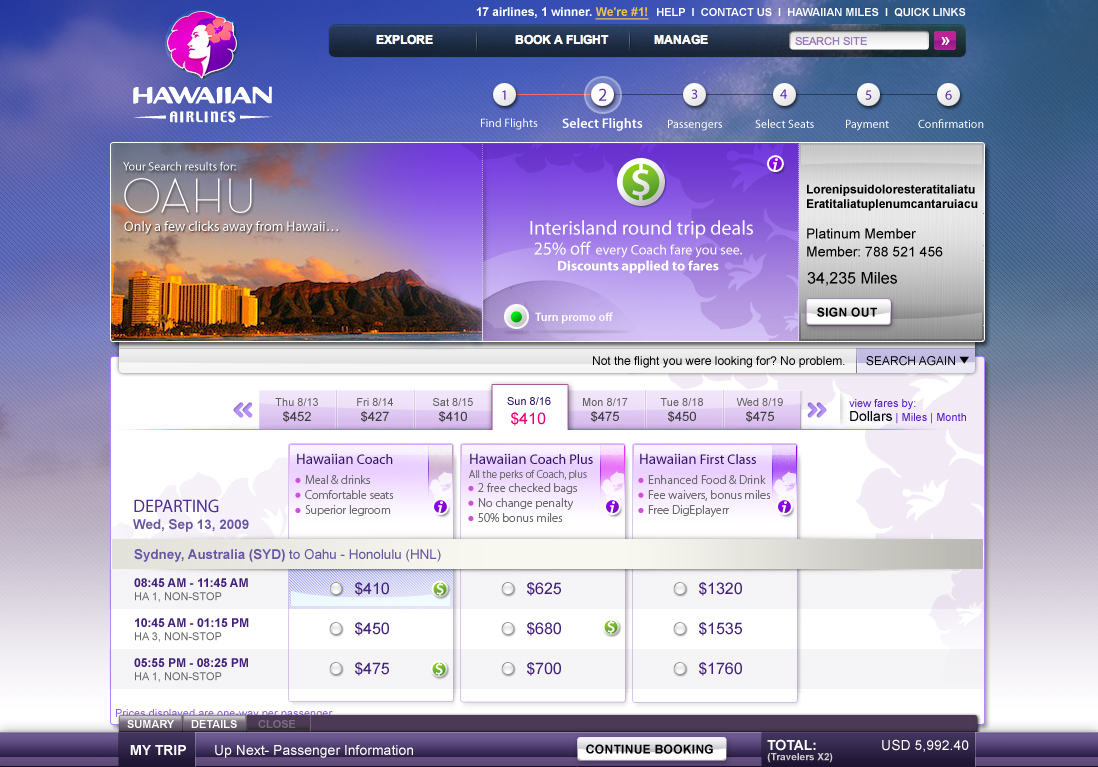This screenshot has height=767, width=1098.
Task: Click the Hawaiian Coach Plus heading
Action: point(531,459)
